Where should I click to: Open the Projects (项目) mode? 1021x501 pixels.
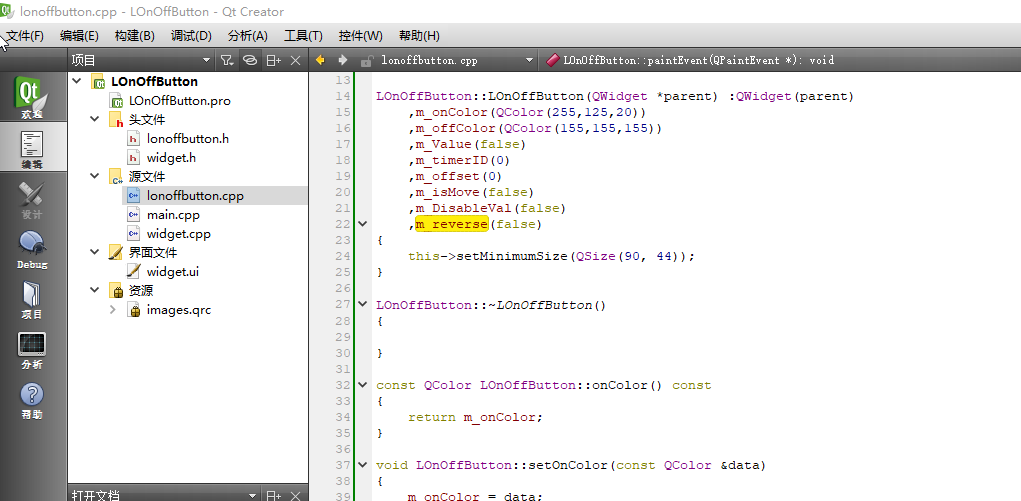(32, 298)
